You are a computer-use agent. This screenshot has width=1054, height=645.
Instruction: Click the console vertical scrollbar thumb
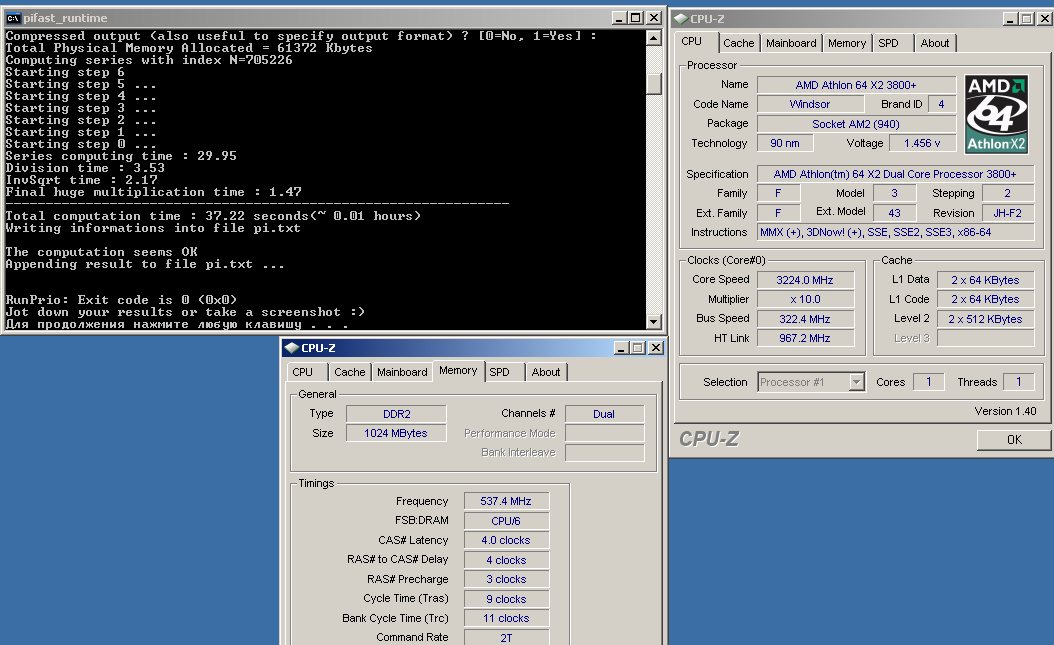[x=653, y=84]
